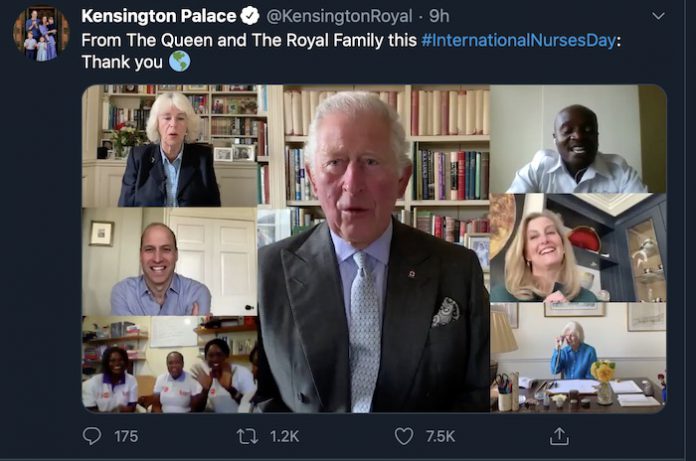Open the @KensingtonRoyal handle link
696x461 pixels.
pos(339,16)
